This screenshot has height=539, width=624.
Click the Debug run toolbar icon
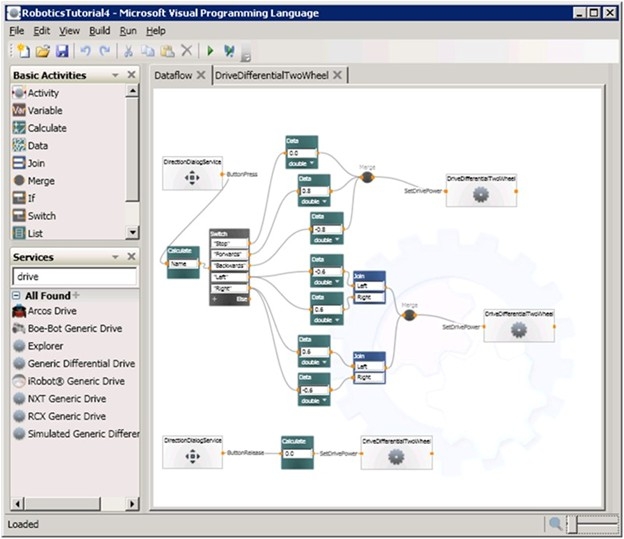(x=229, y=51)
